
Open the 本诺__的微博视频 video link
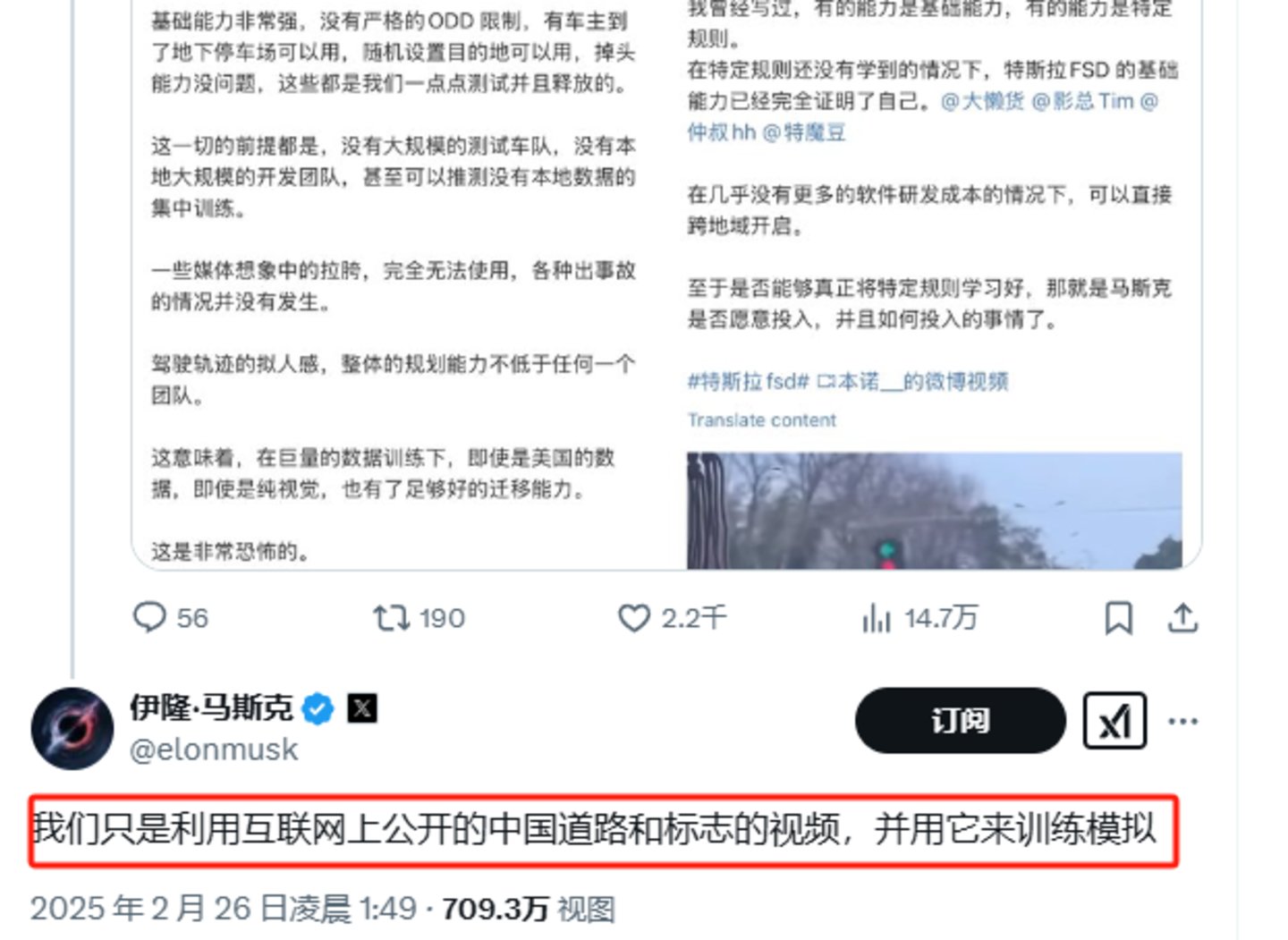point(913,382)
